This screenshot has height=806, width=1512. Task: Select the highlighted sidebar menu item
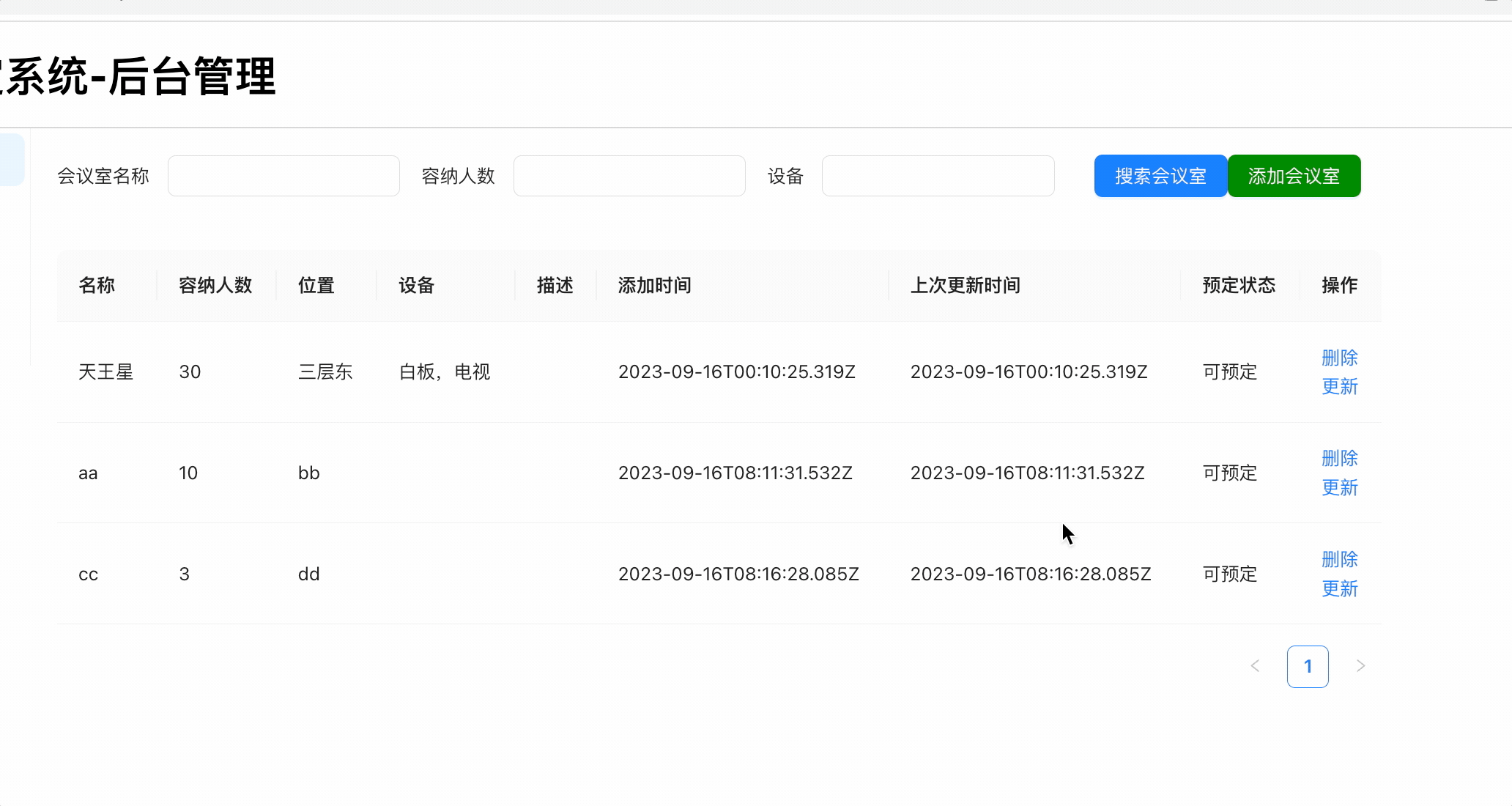[11, 160]
